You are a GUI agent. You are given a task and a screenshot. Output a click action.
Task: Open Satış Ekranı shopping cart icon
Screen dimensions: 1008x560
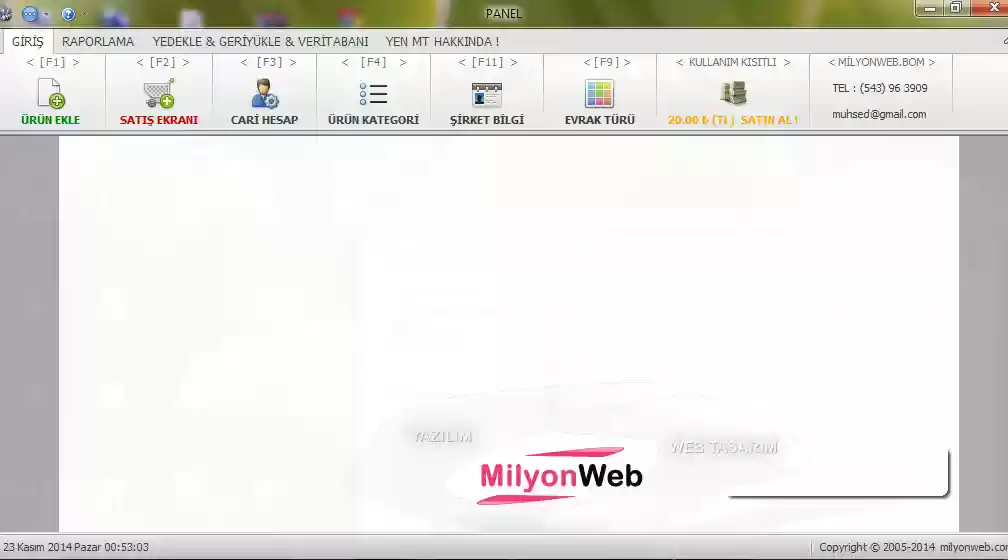point(158,94)
